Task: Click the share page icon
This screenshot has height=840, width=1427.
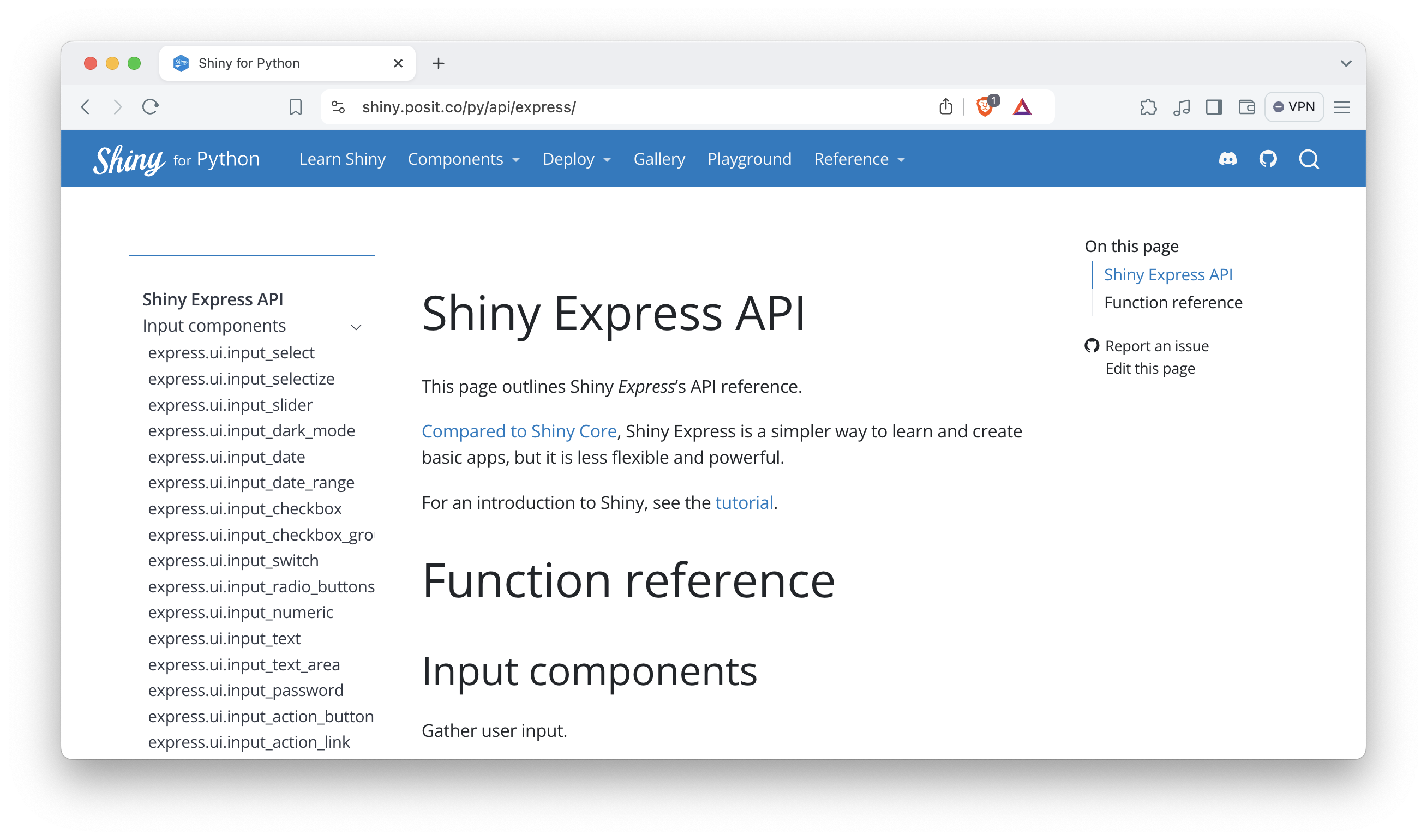Action: (945, 106)
